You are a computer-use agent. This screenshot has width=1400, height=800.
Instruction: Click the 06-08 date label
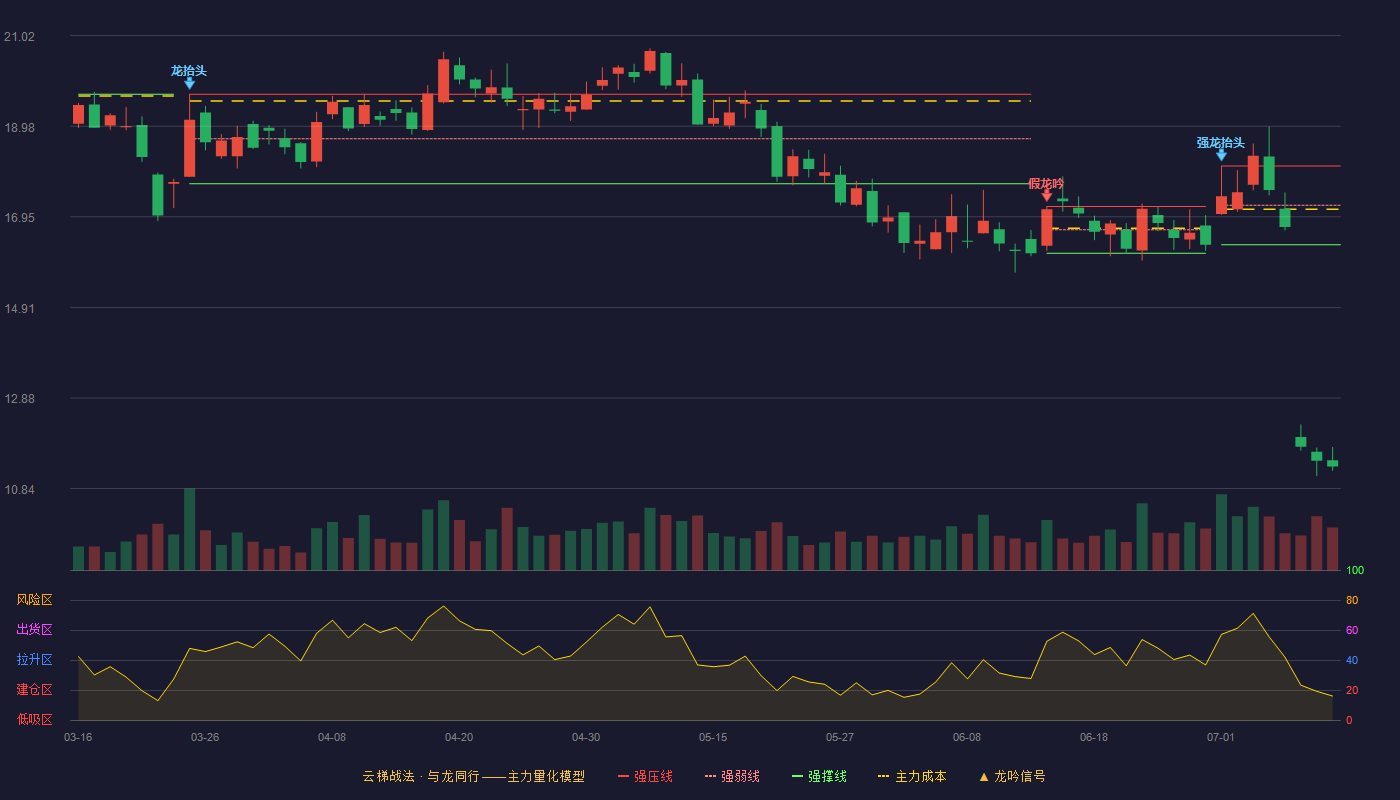[967, 737]
